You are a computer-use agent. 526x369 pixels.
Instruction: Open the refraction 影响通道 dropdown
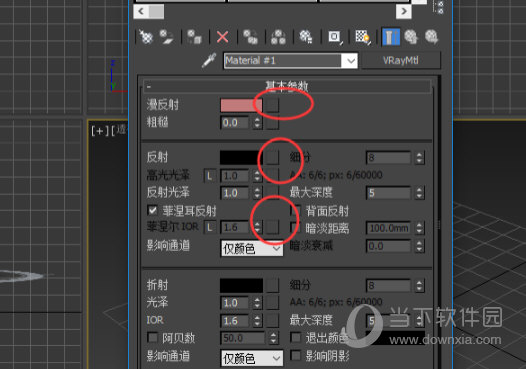click(x=252, y=358)
